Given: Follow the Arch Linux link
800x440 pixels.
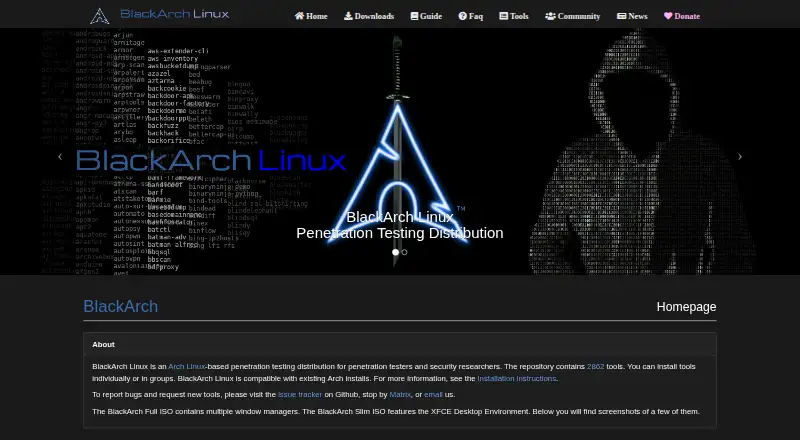Looking at the screenshot, I should coord(187,366).
